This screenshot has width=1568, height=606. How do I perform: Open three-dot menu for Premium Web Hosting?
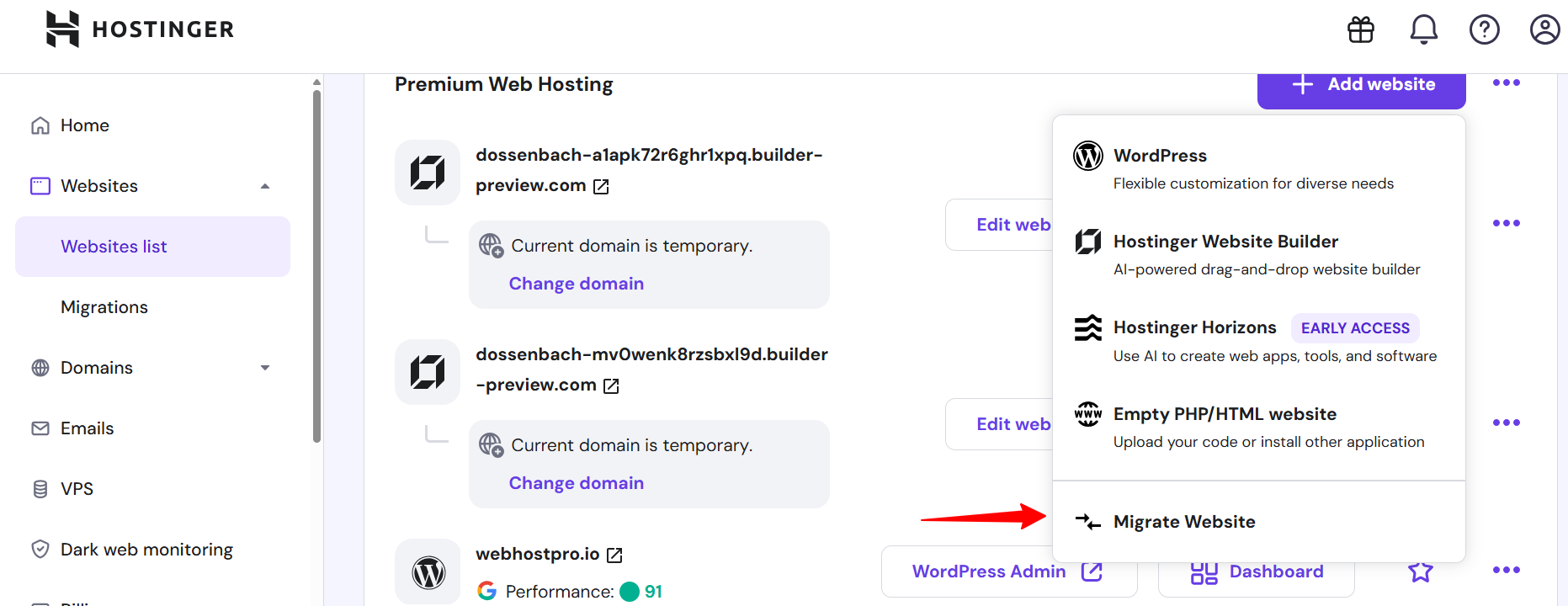click(1507, 82)
